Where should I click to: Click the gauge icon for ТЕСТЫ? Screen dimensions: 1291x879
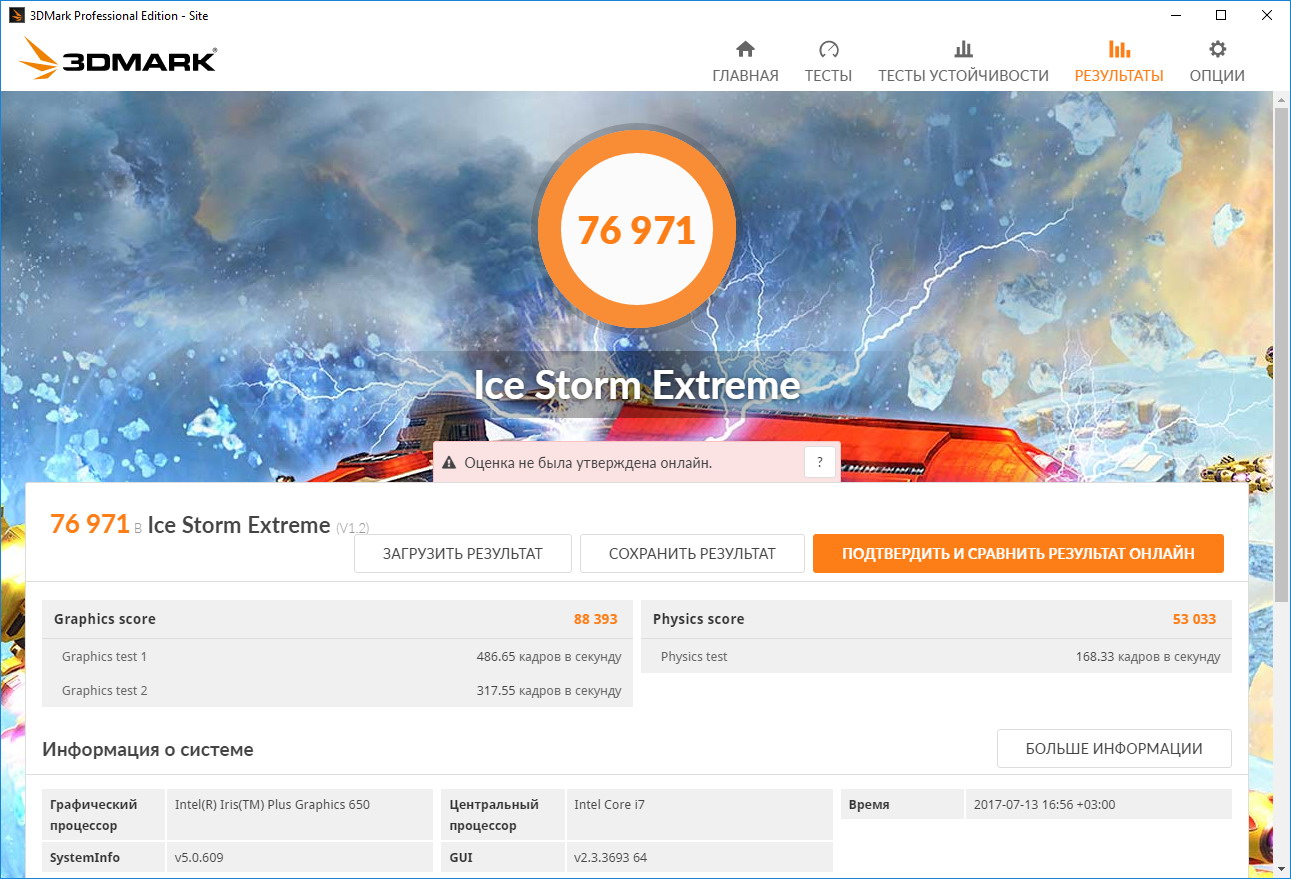pyautogui.click(x=828, y=50)
